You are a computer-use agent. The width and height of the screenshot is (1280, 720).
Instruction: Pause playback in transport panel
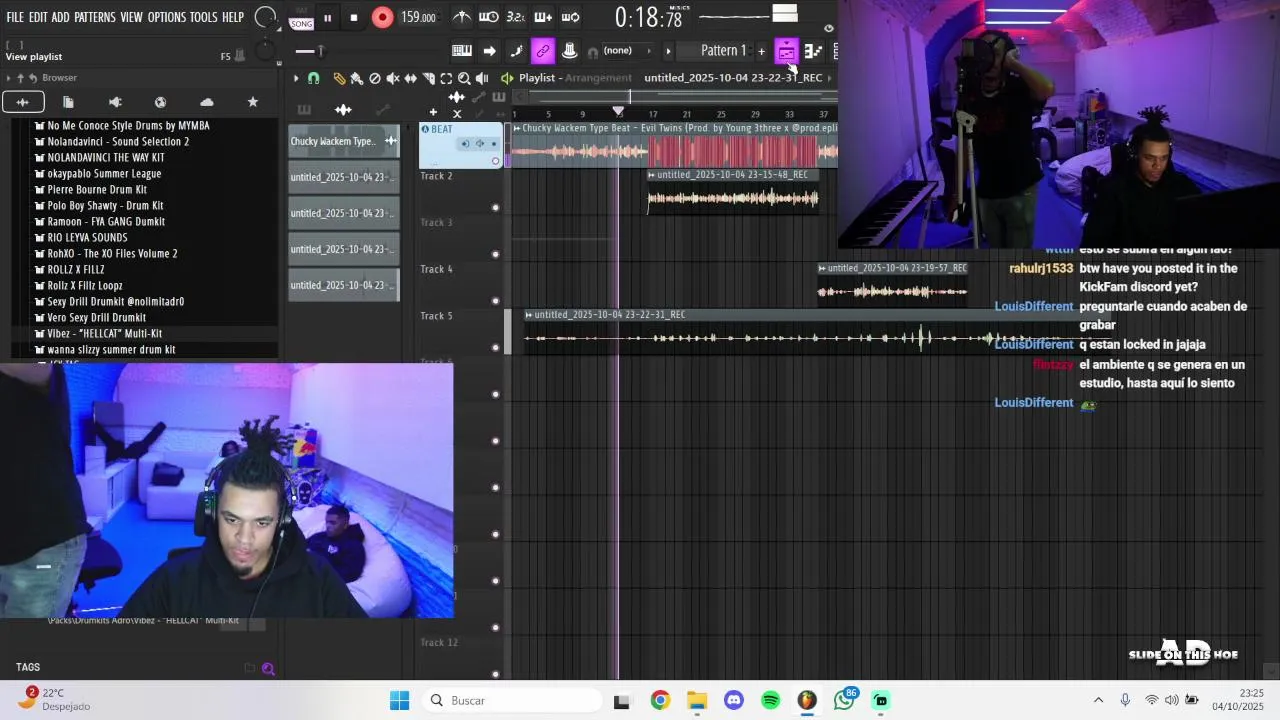pos(327,17)
